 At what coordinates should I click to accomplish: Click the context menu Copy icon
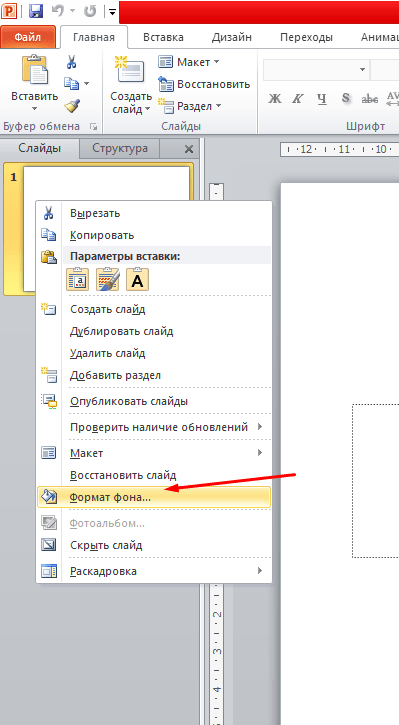click(x=49, y=235)
